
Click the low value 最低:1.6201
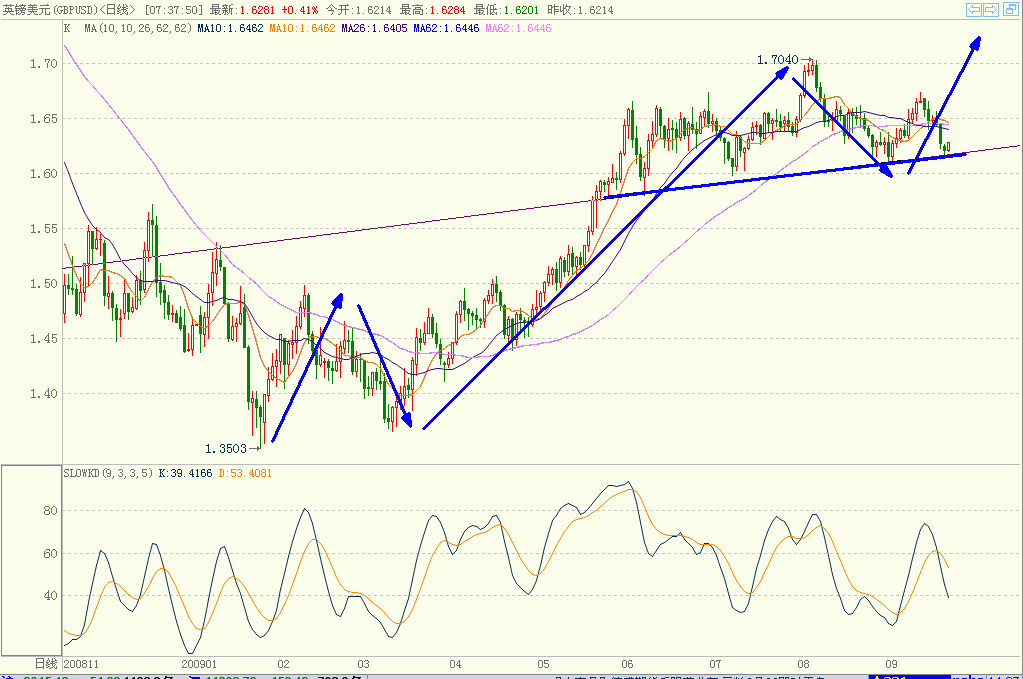(506, 10)
